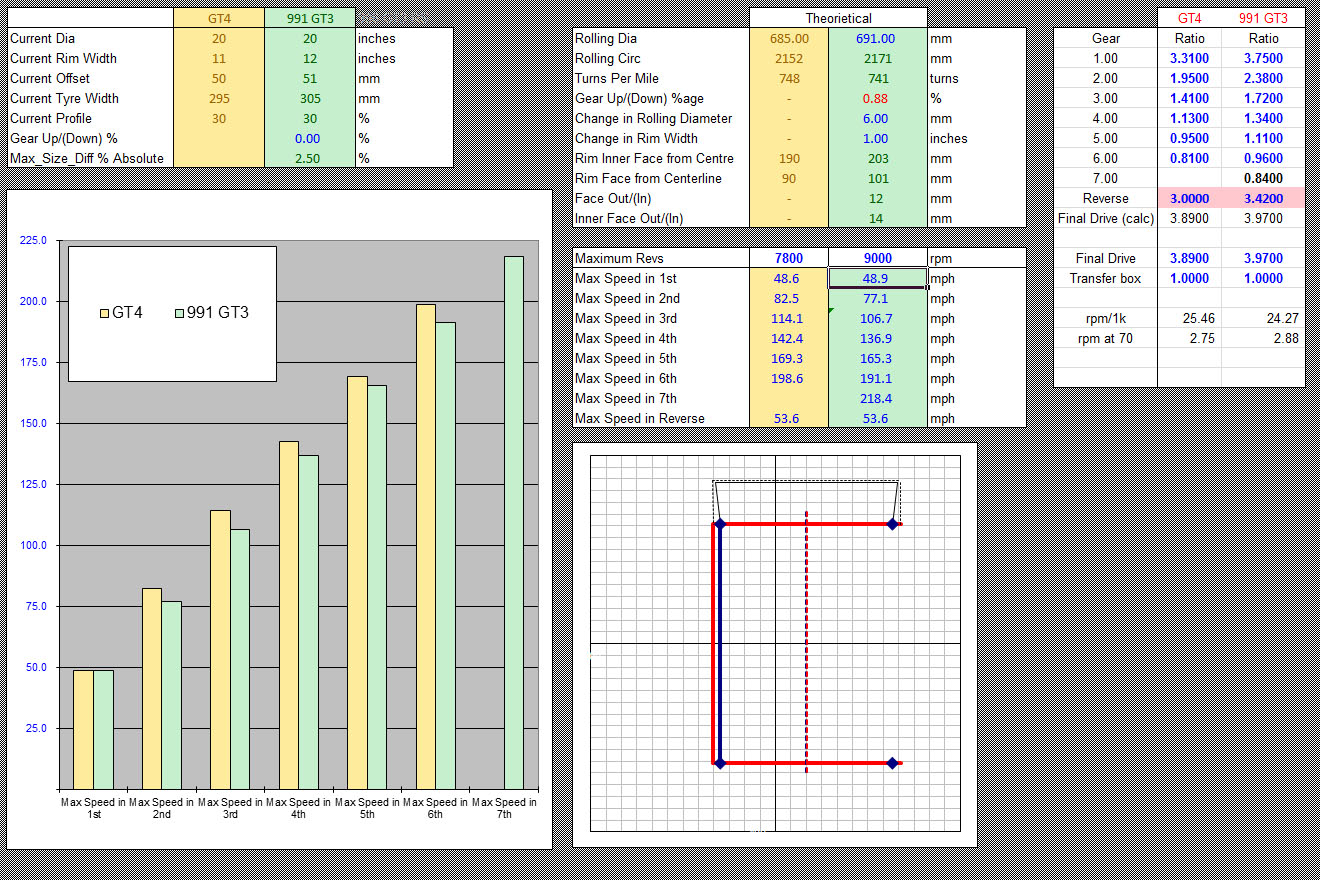Select the GT4 Current Dia cell showing 20
The height and width of the screenshot is (880, 1320).
pyautogui.click(x=219, y=39)
